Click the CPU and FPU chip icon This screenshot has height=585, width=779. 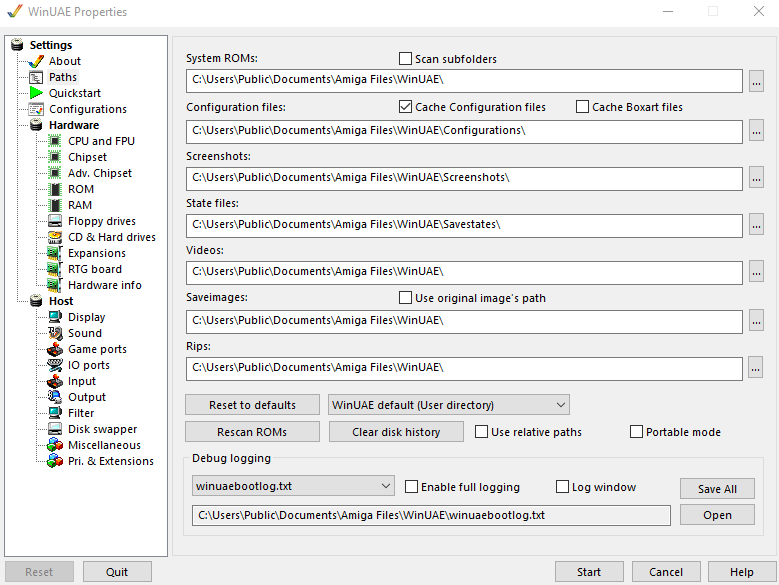pyautogui.click(x=55, y=141)
